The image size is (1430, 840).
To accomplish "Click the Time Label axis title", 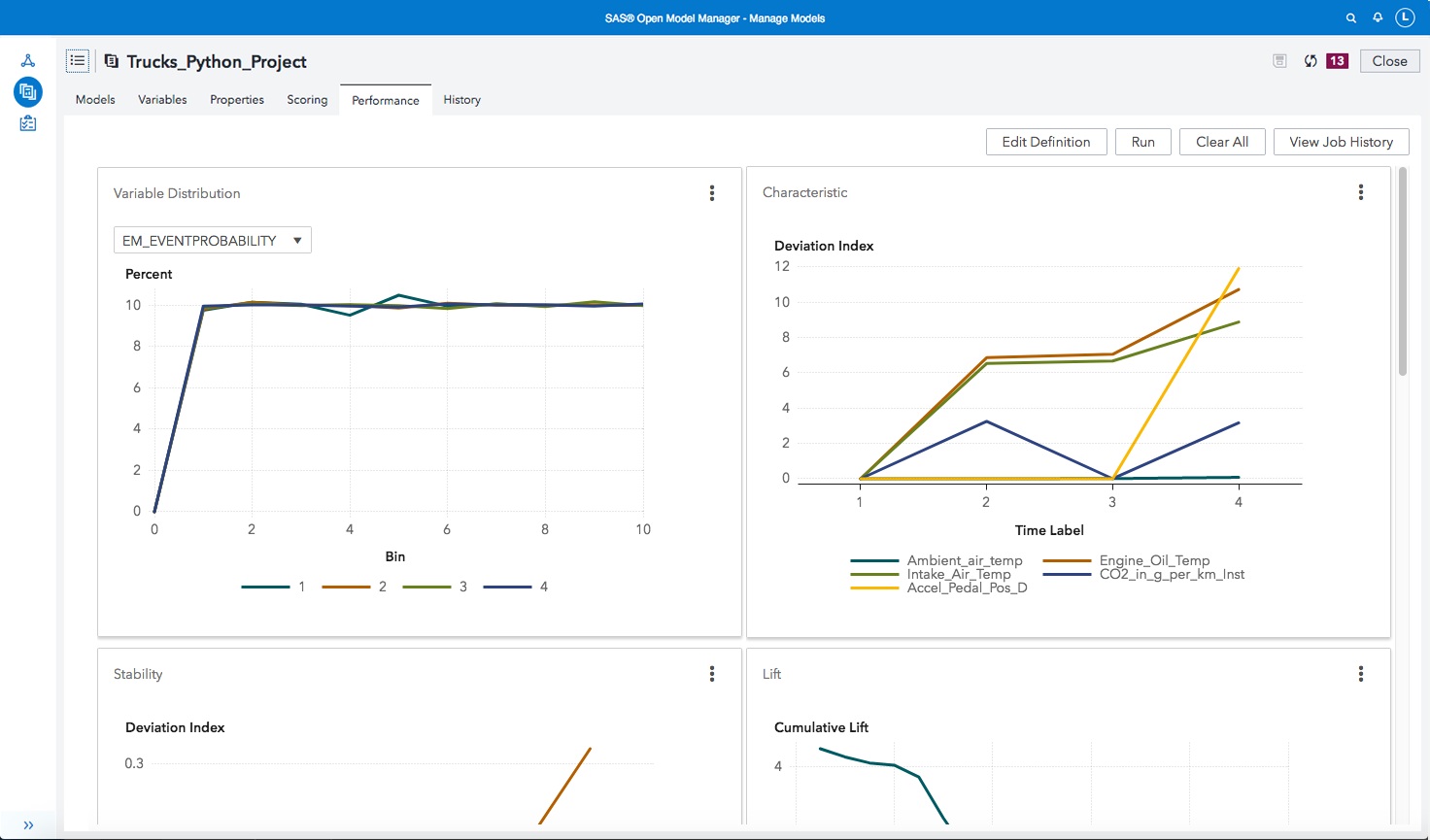I will tap(1049, 530).
